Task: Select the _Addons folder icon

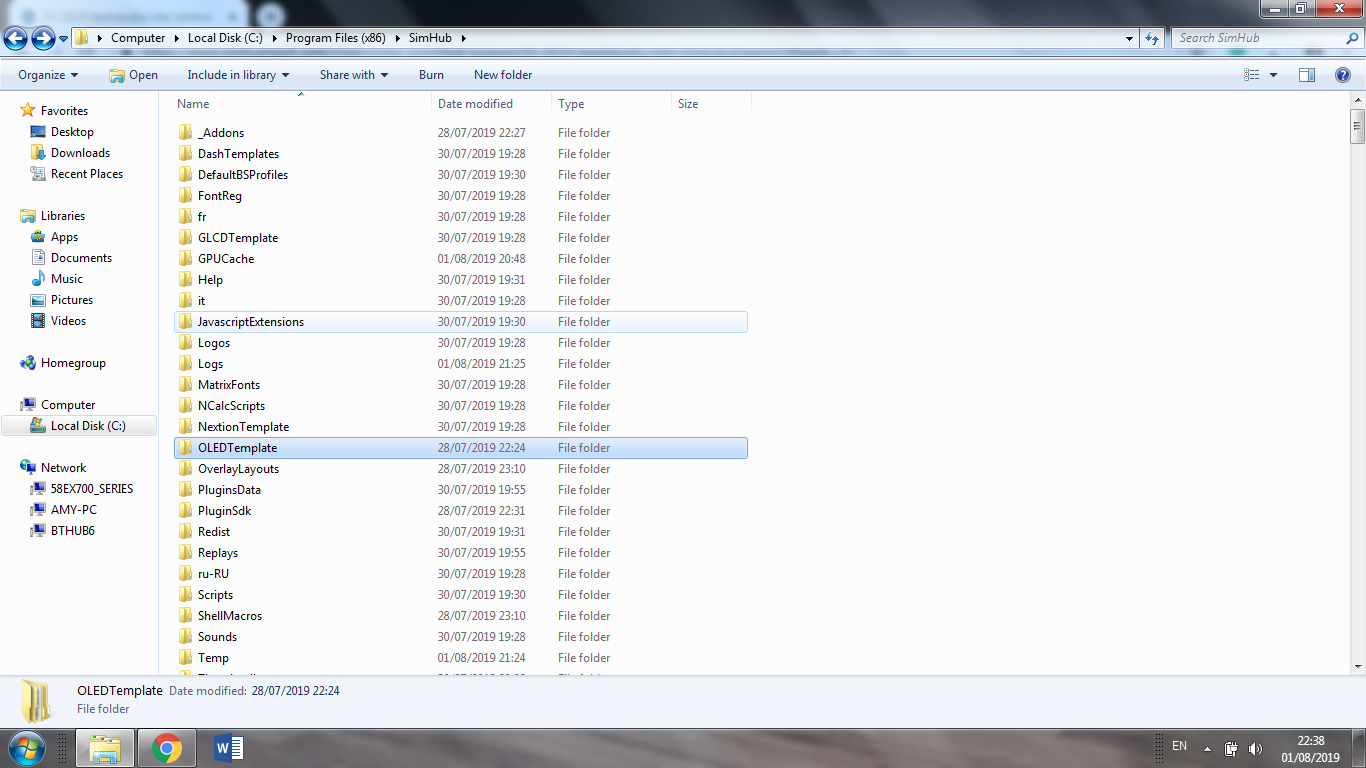Action: coord(185,133)
